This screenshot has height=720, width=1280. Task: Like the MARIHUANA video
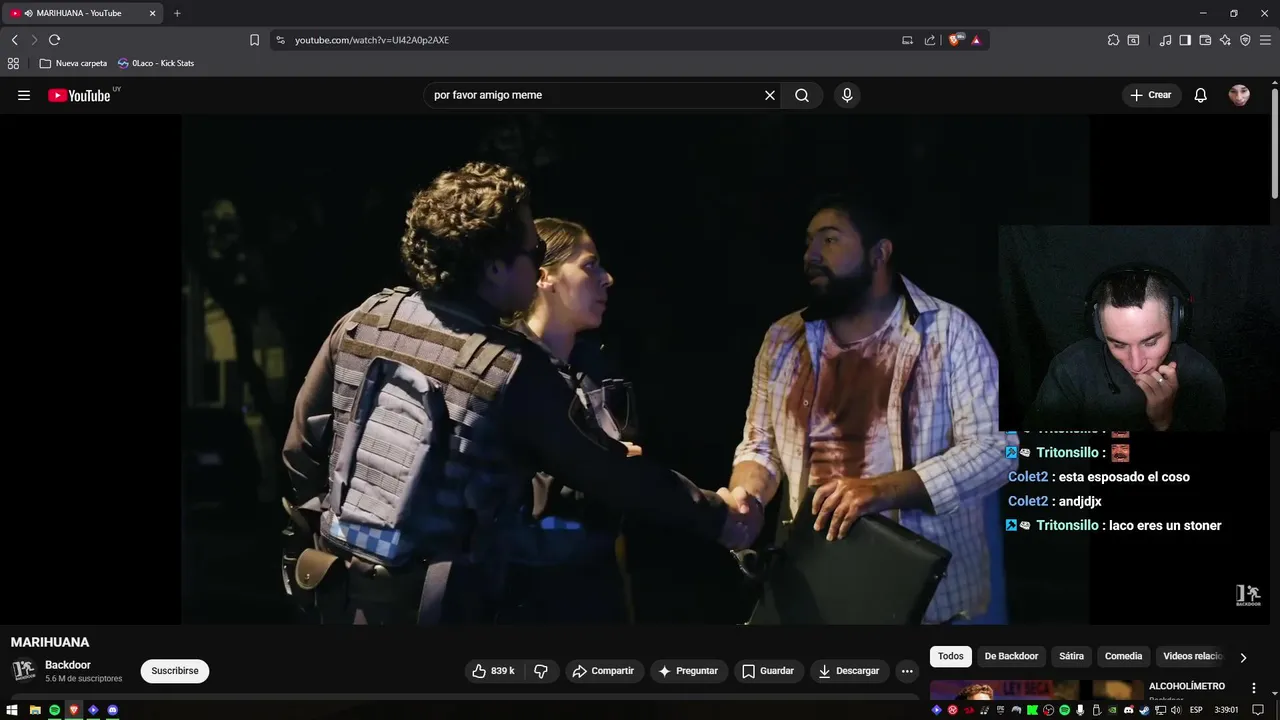(494, 671)
